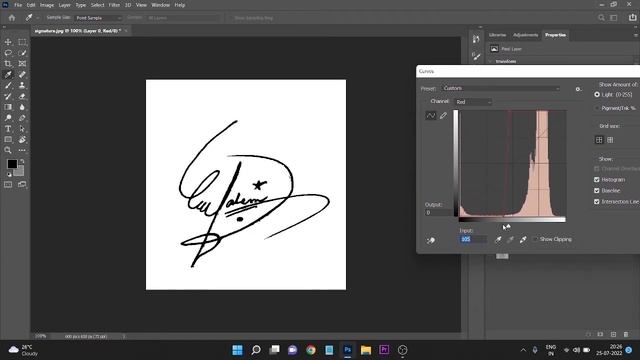Image resolution: width=640 pixels, height=360 pixels.
Task: Open the Filter menu
Action: click(x=114, y=5)
